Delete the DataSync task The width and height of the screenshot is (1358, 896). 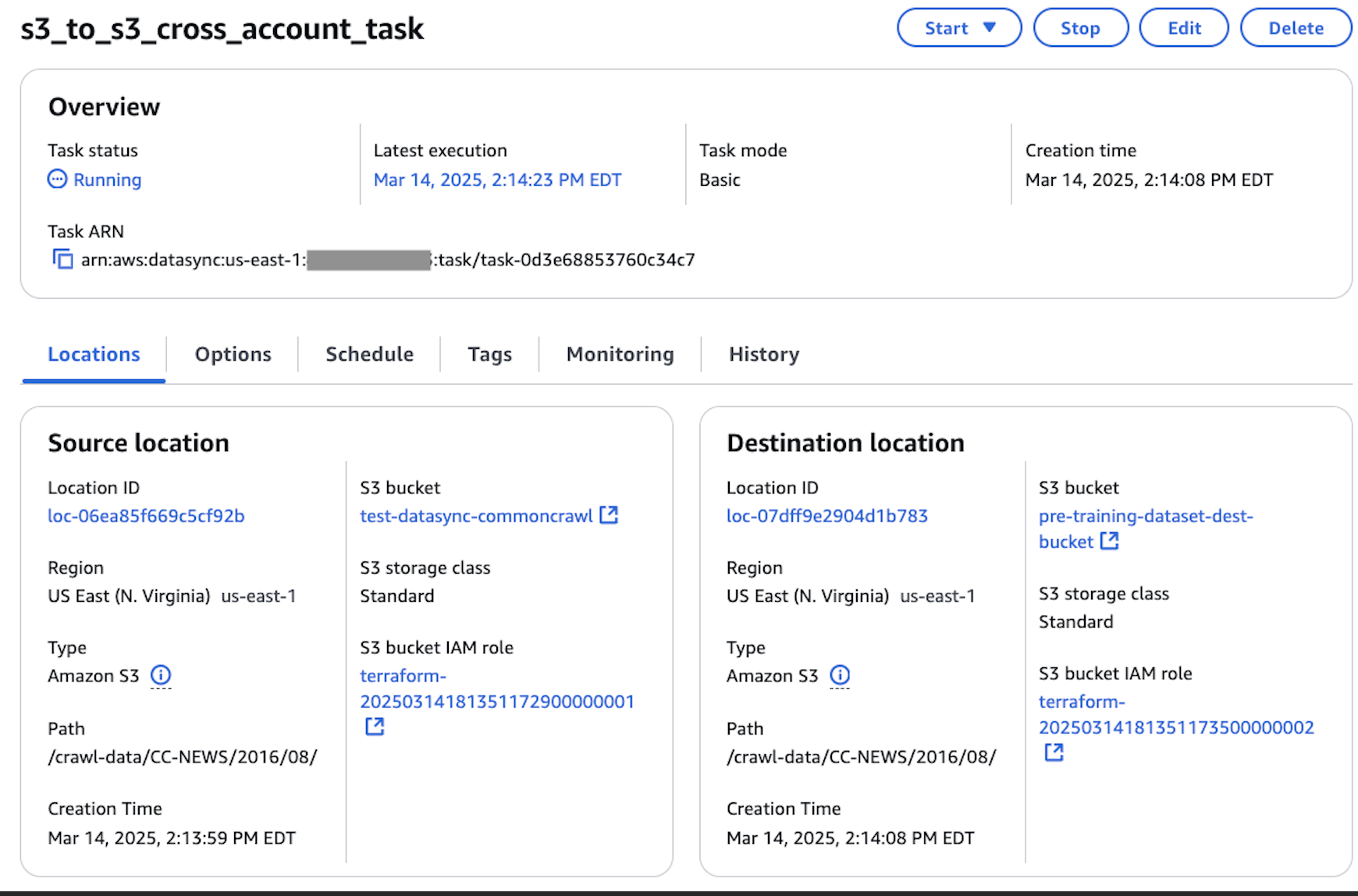pyautogui.click(x=1296, y=27)
